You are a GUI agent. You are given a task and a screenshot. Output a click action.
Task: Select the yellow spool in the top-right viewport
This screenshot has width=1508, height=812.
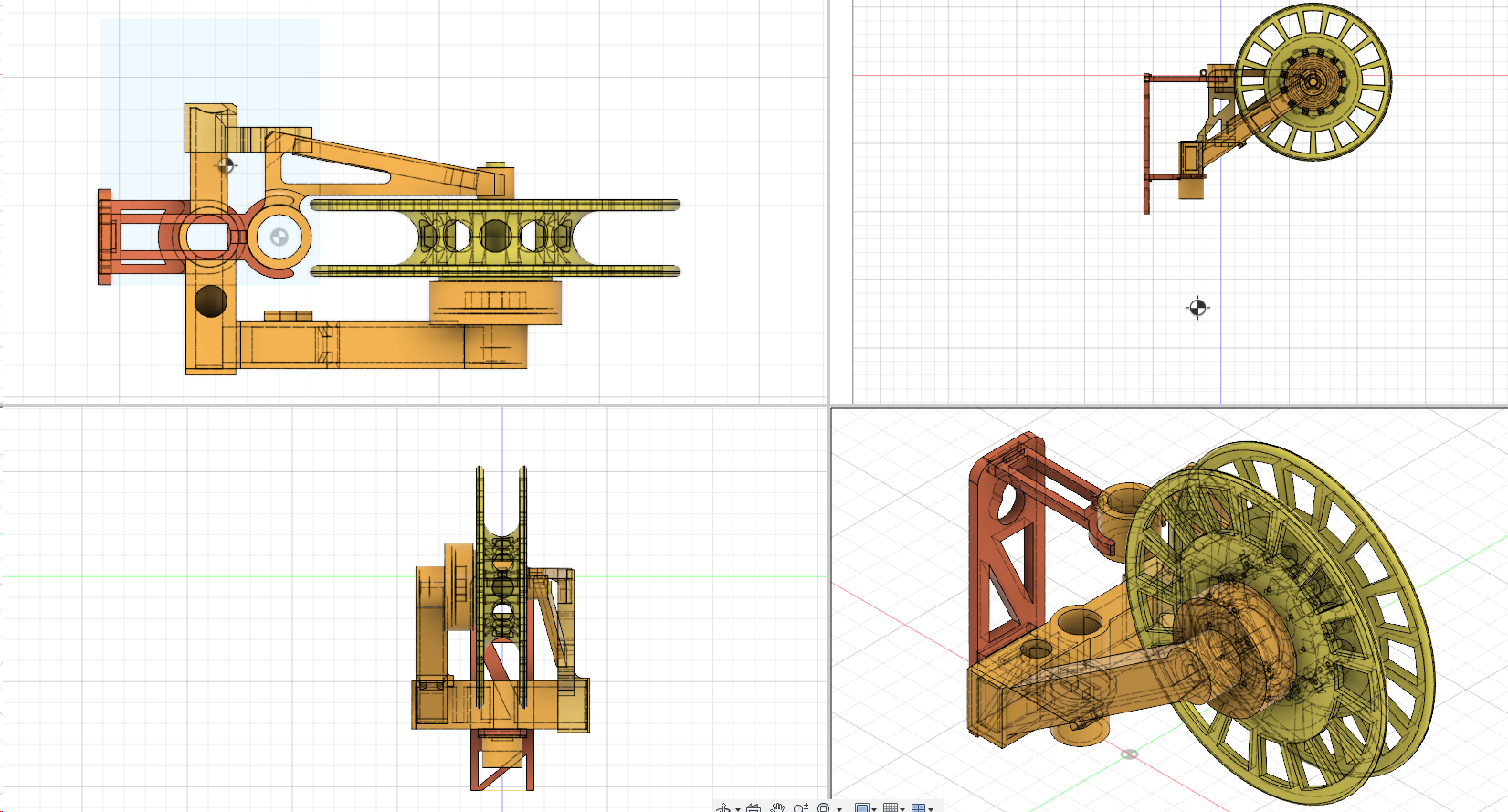[x=1313, y=83]
